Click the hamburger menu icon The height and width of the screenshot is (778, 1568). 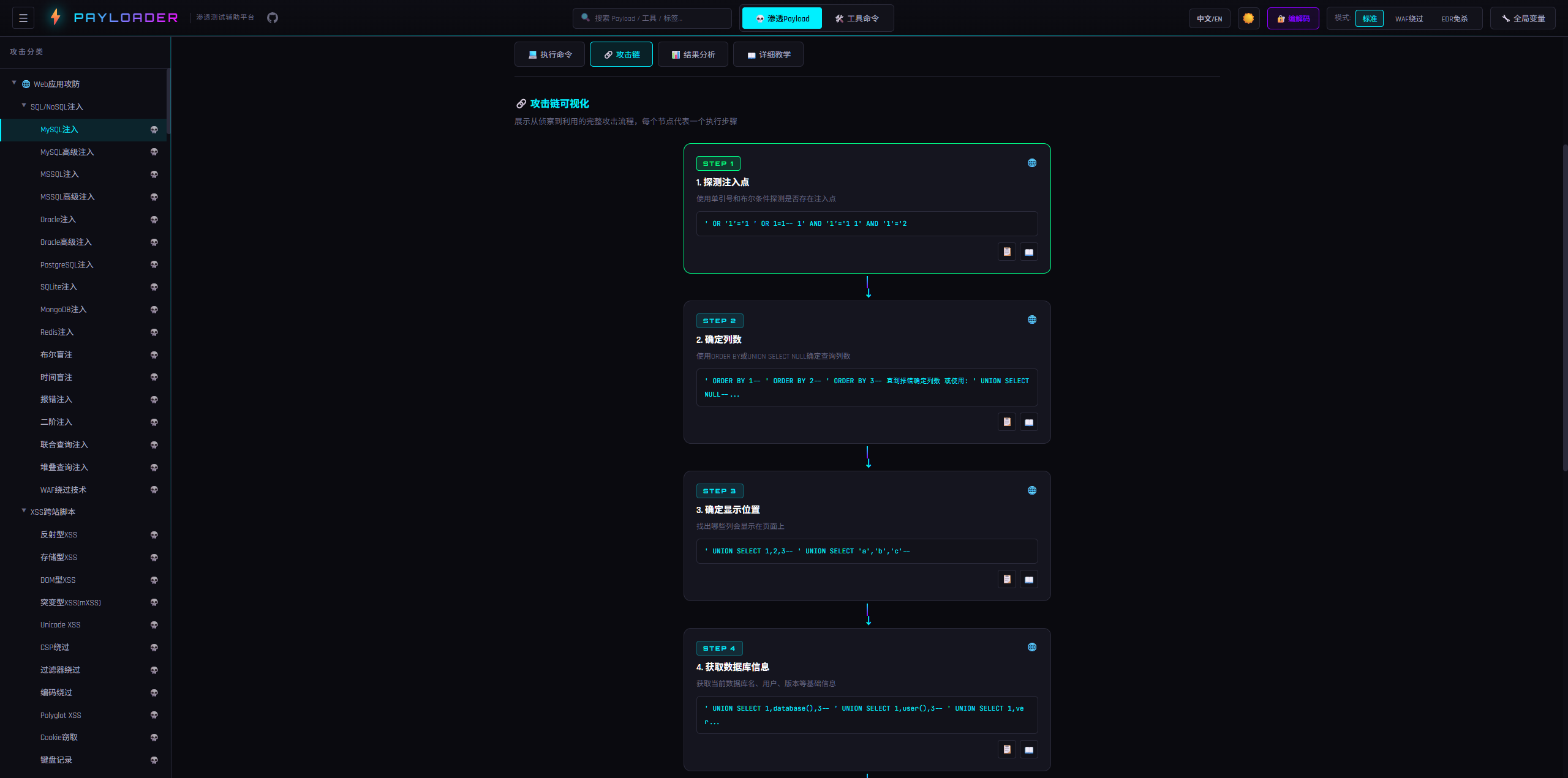[x=23, y=18]
